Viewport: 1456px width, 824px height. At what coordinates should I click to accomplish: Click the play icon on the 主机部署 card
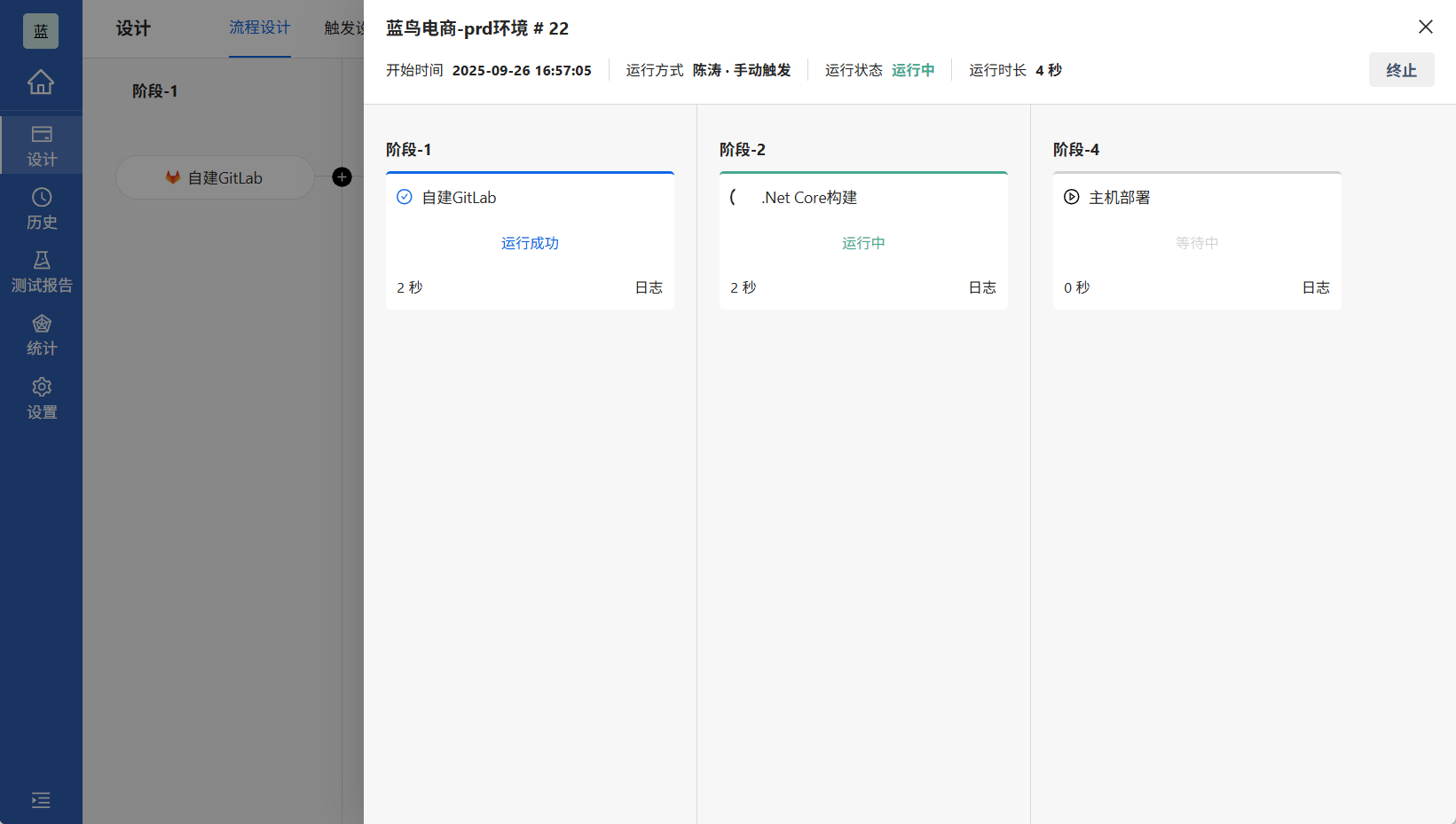pyautogui.click(x=1072, y=197)
